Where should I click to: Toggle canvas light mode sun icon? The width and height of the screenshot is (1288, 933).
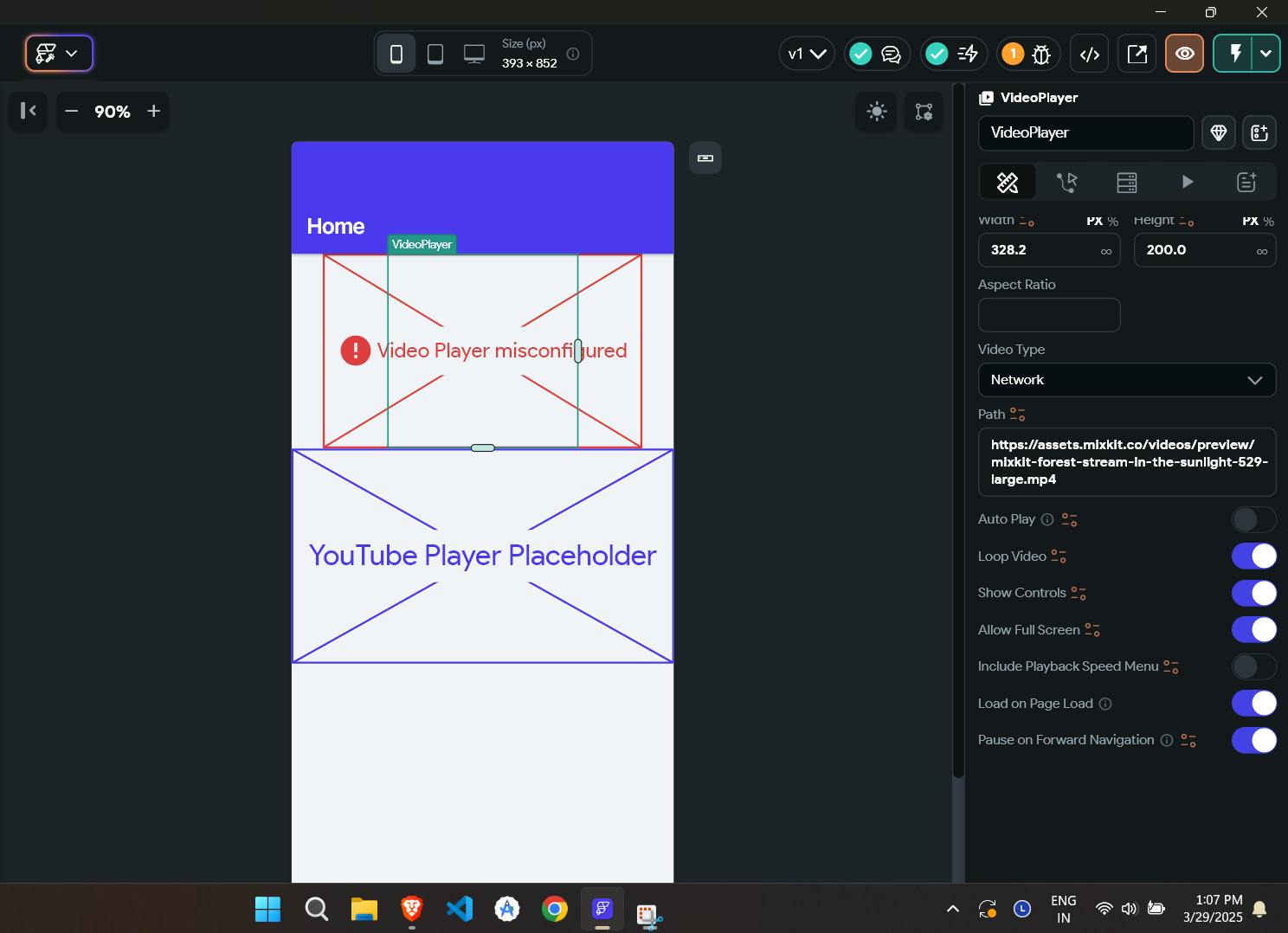[x=877, y=112]
